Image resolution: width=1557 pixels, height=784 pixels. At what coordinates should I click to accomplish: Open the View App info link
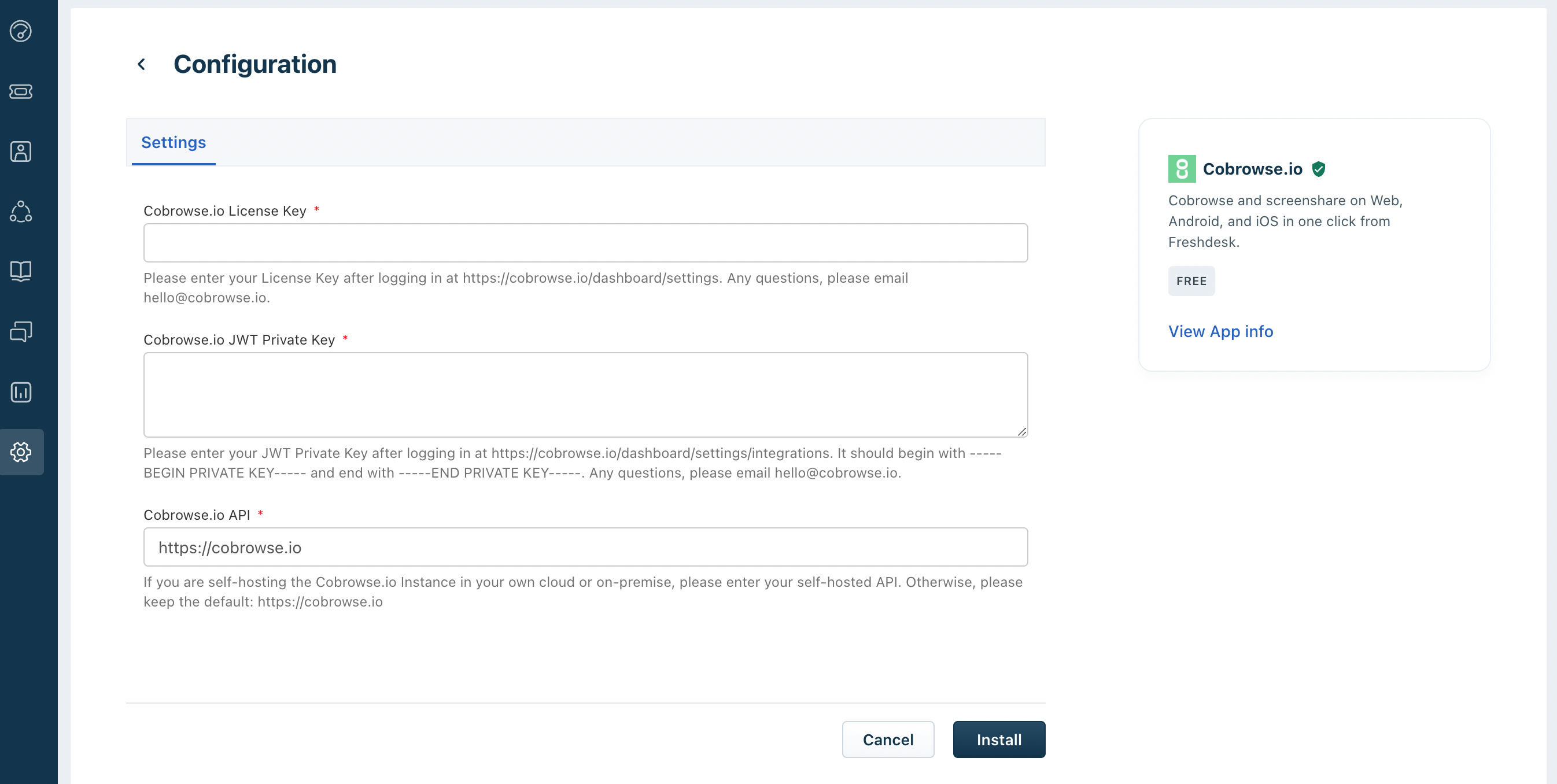coord(1220,331)
